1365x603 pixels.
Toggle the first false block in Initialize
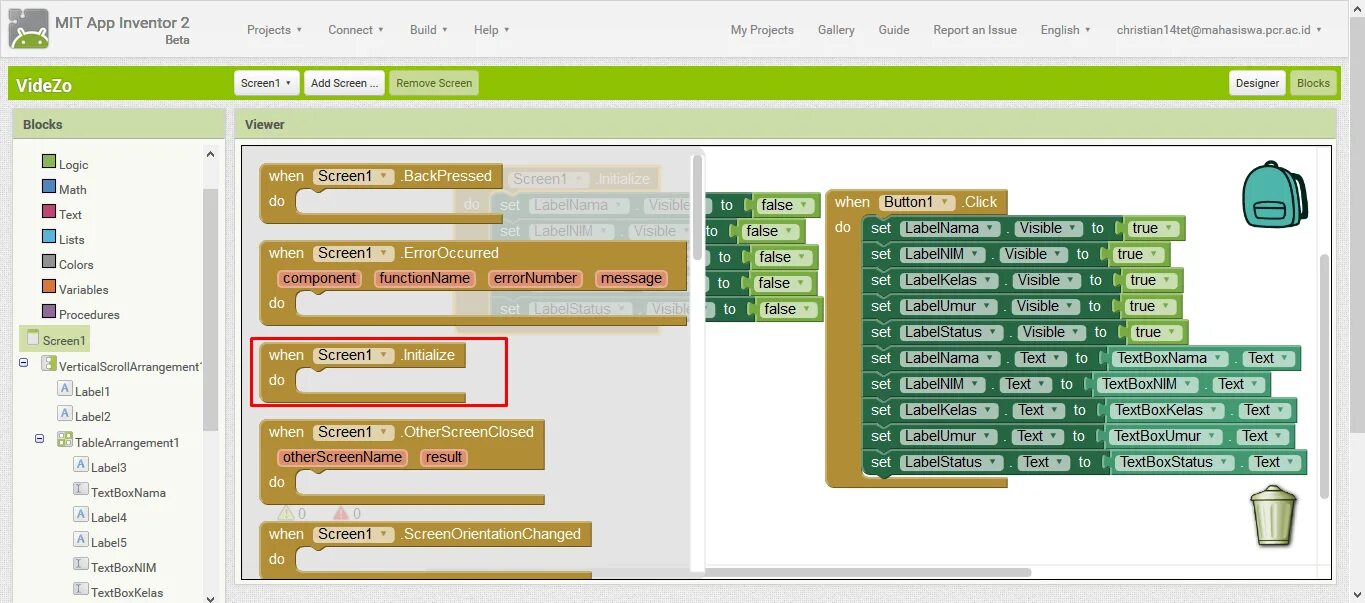coord(784,205)
